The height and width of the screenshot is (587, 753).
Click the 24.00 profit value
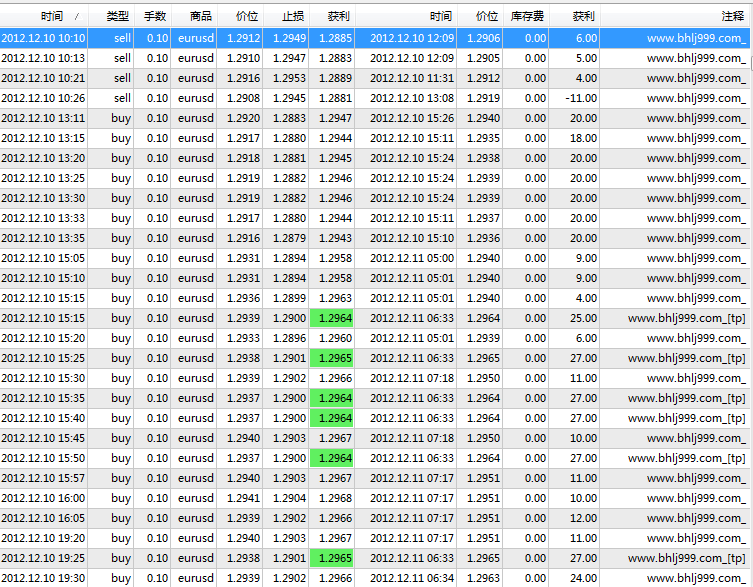[x=583, y=578]
